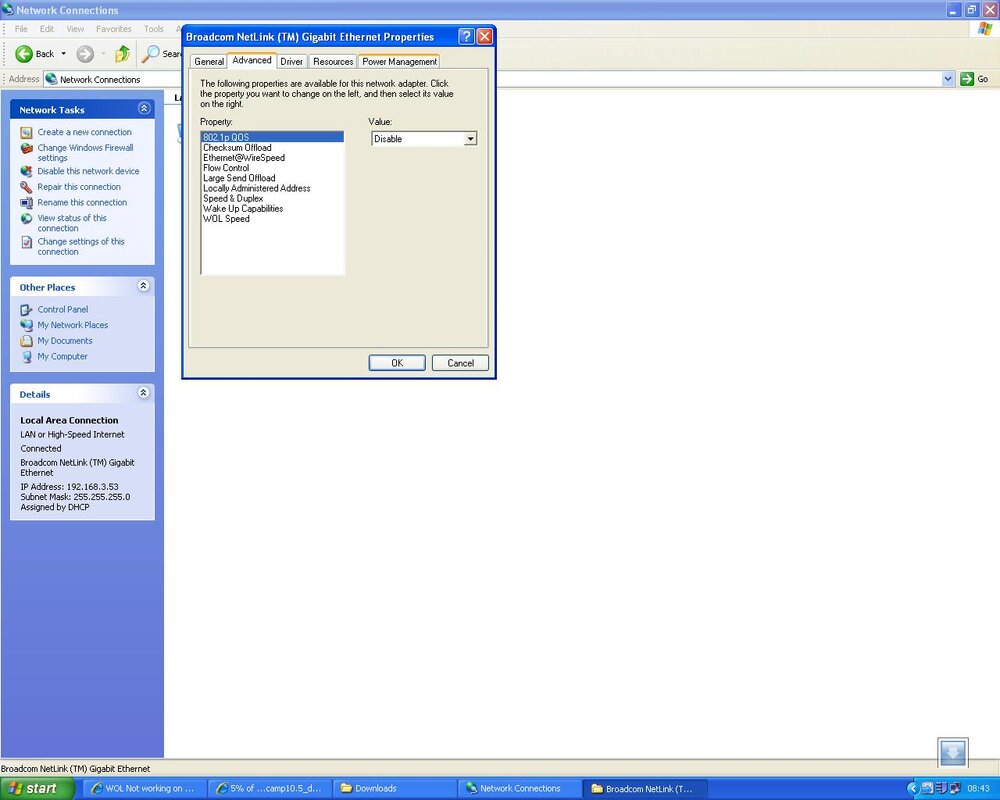Click the Control Panel link
The image size is (1000, 800).
click(x=62, y=309)
